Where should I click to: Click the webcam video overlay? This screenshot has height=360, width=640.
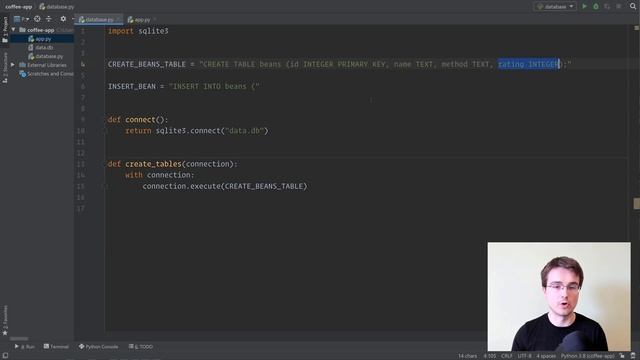pos(559,296)
